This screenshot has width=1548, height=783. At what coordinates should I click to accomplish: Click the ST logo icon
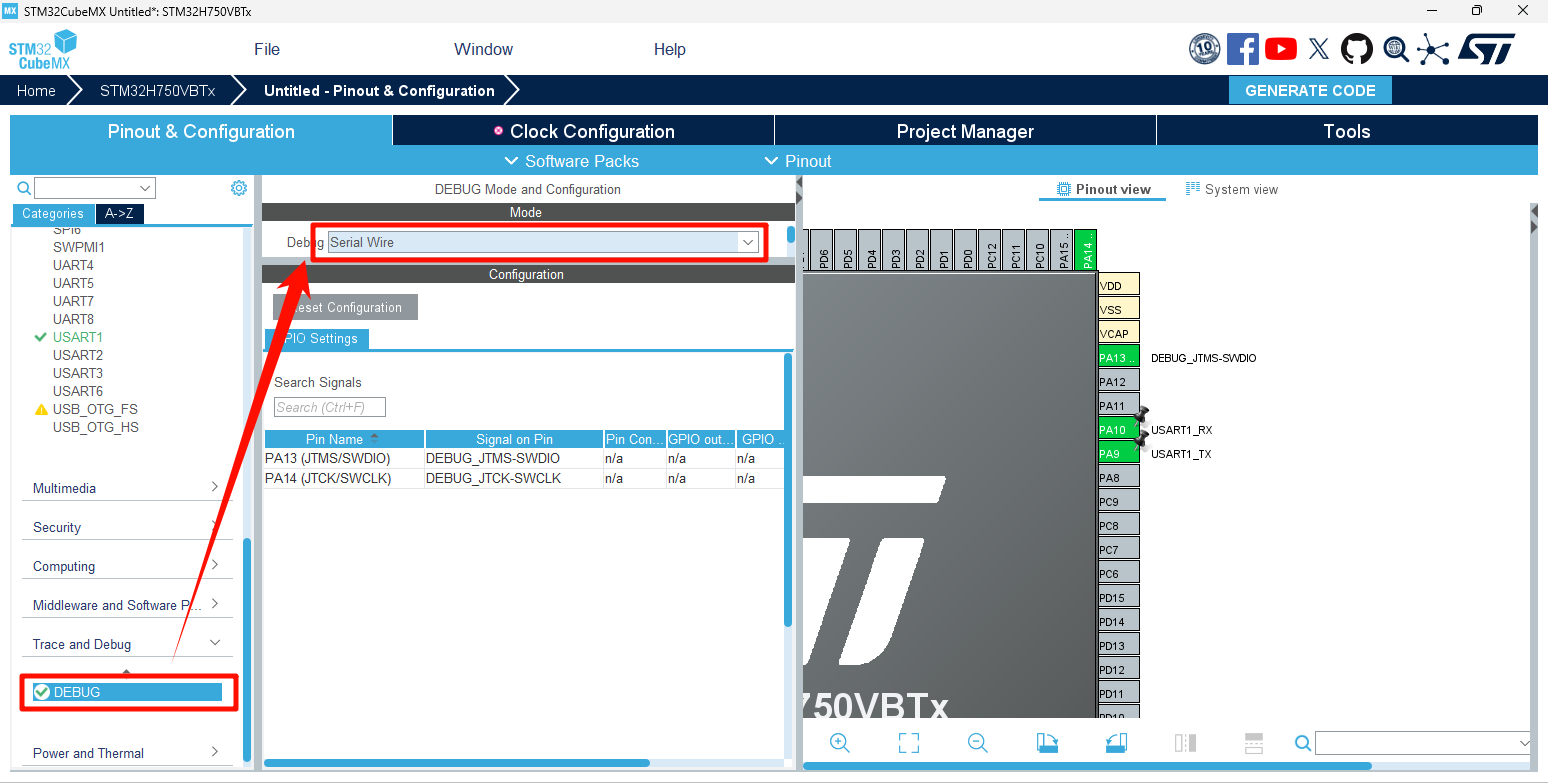click(1487, 49)
